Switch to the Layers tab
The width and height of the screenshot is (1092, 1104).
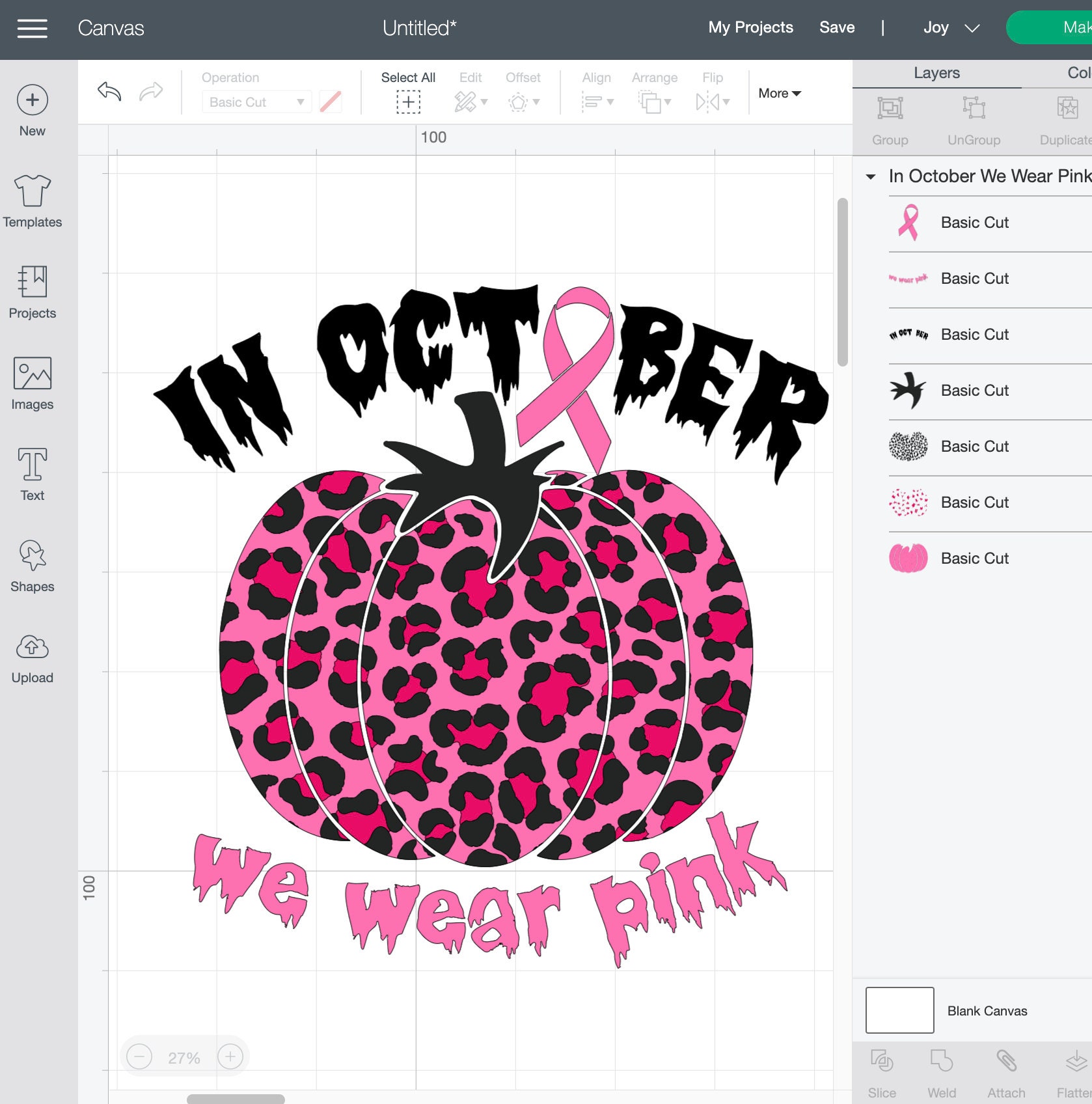936,72
